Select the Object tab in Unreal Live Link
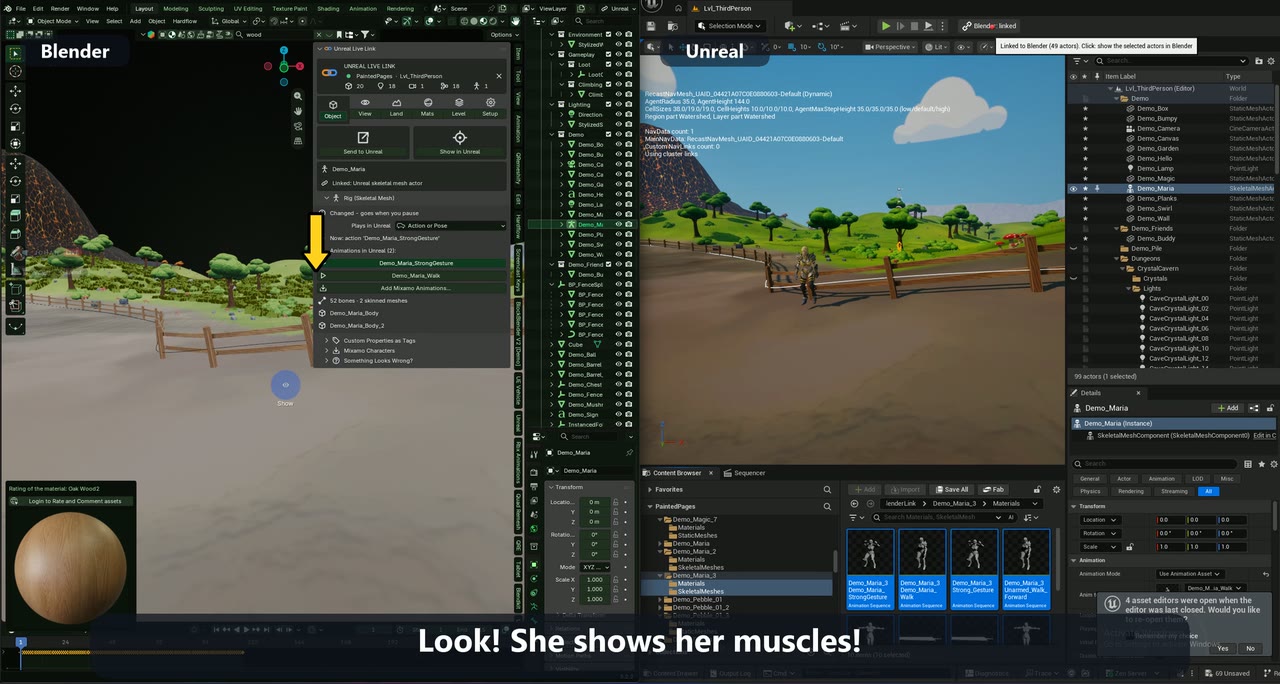Image resolution: width=1280 pixels, height=684 pixels. coord(333,108)
